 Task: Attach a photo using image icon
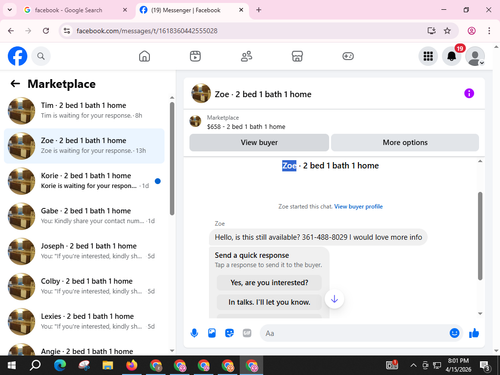pyautogui.click(x=212, y=333)
